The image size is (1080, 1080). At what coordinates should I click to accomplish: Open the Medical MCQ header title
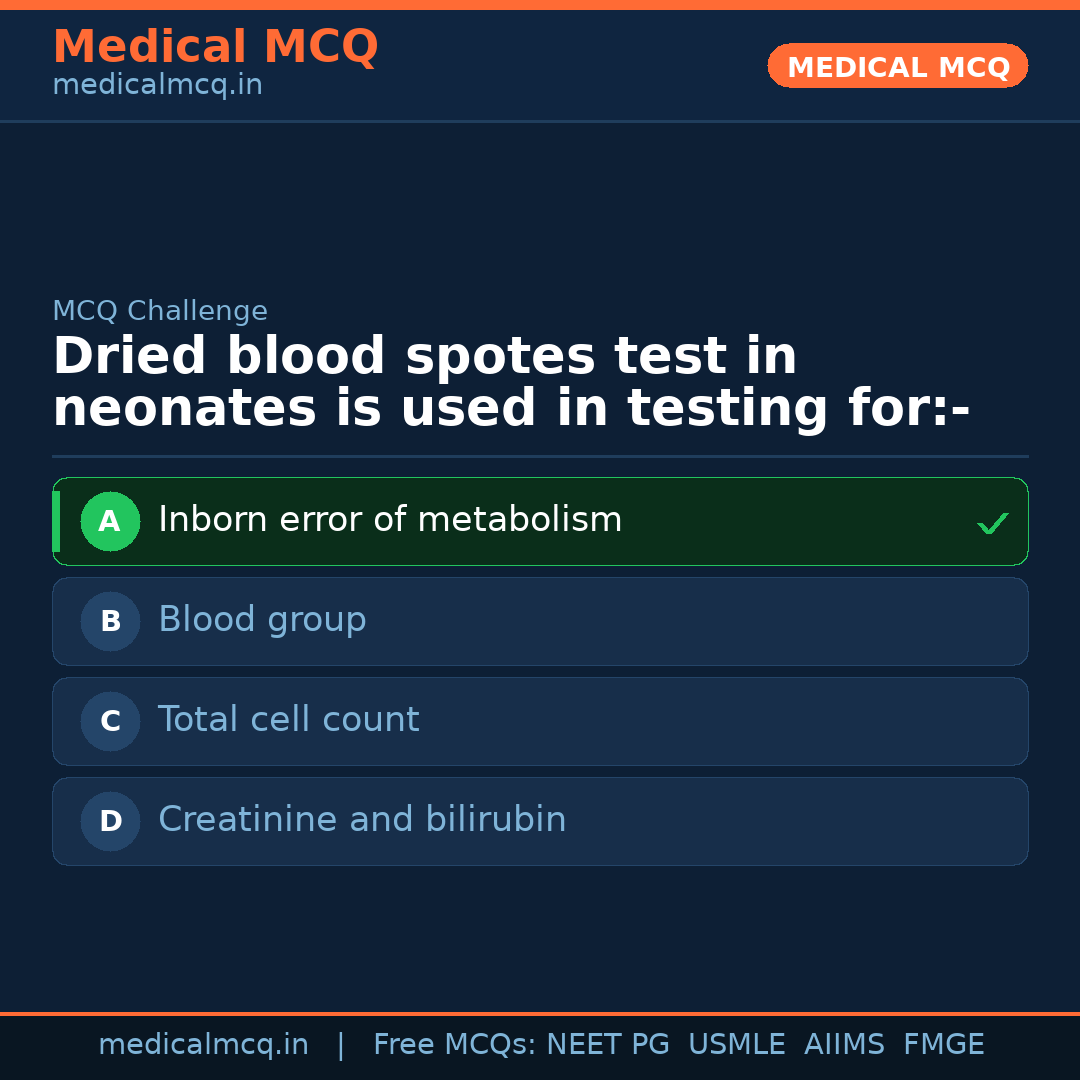tap(215, 47)
